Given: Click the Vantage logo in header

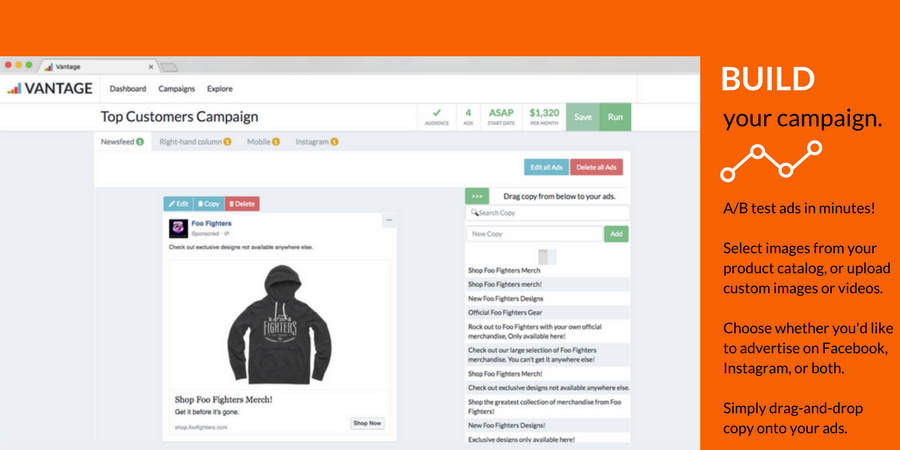Looking at the screenshot, I should pyautogui.click(x=49, y=88).
